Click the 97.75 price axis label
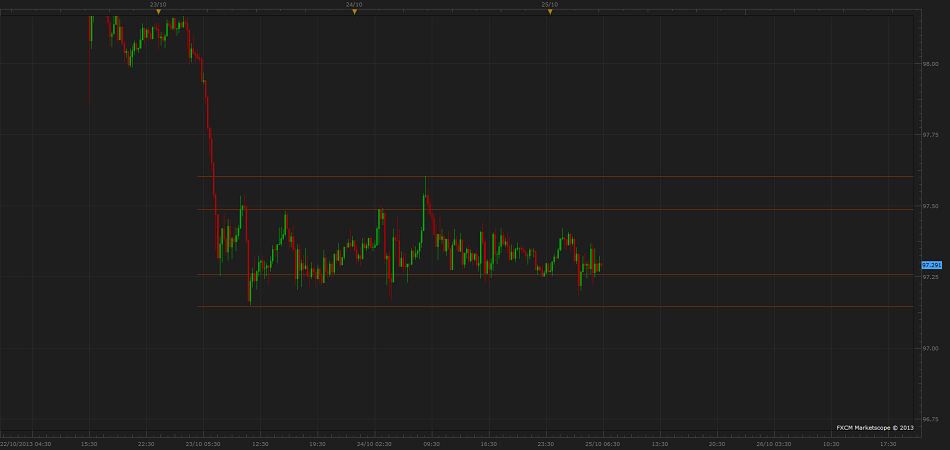950x450 pixels. (x=931, y=134)
